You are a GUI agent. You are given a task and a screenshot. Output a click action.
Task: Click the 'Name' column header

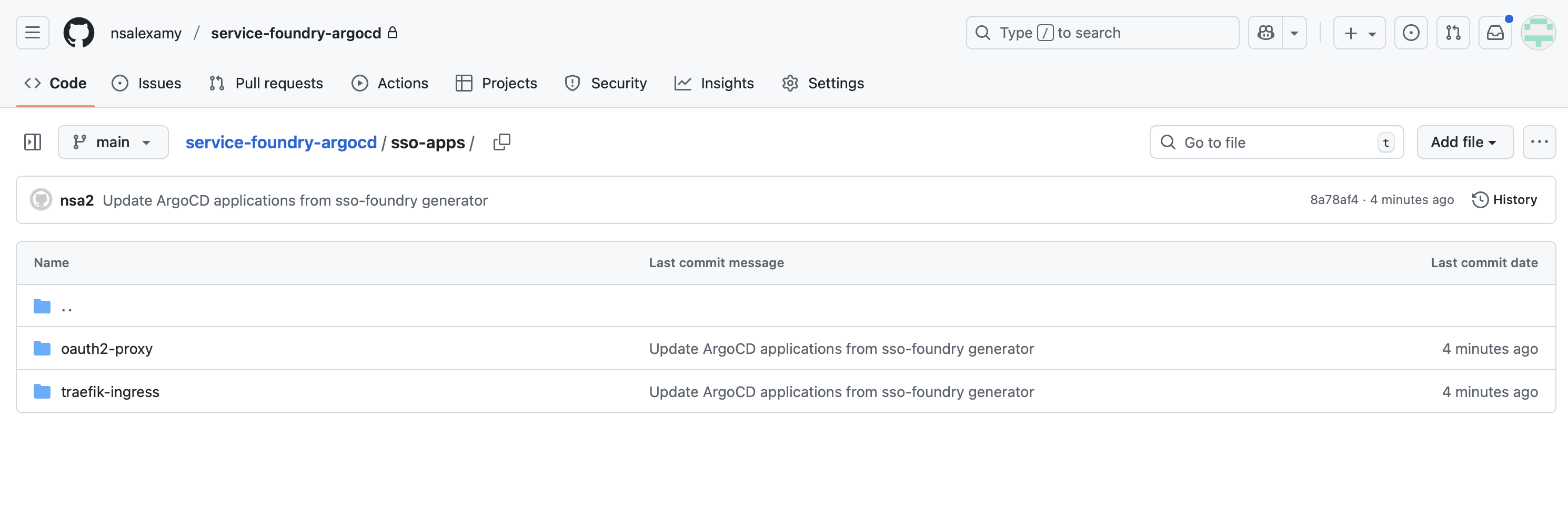pyautogui.click(x=51, y=263)
